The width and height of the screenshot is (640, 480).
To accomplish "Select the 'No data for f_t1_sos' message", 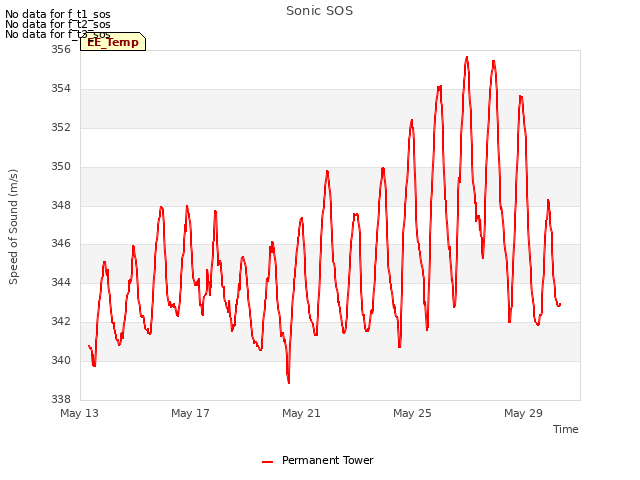I will tap(58, 14).
